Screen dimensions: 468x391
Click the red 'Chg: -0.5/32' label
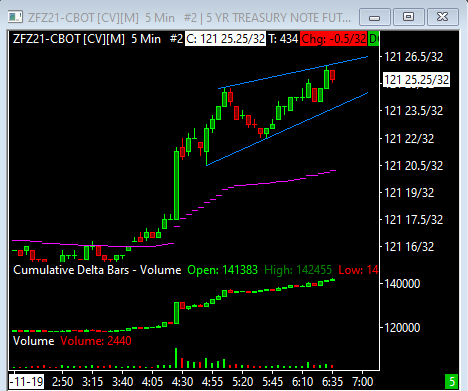pyautogui.click(x=333, y=39)
